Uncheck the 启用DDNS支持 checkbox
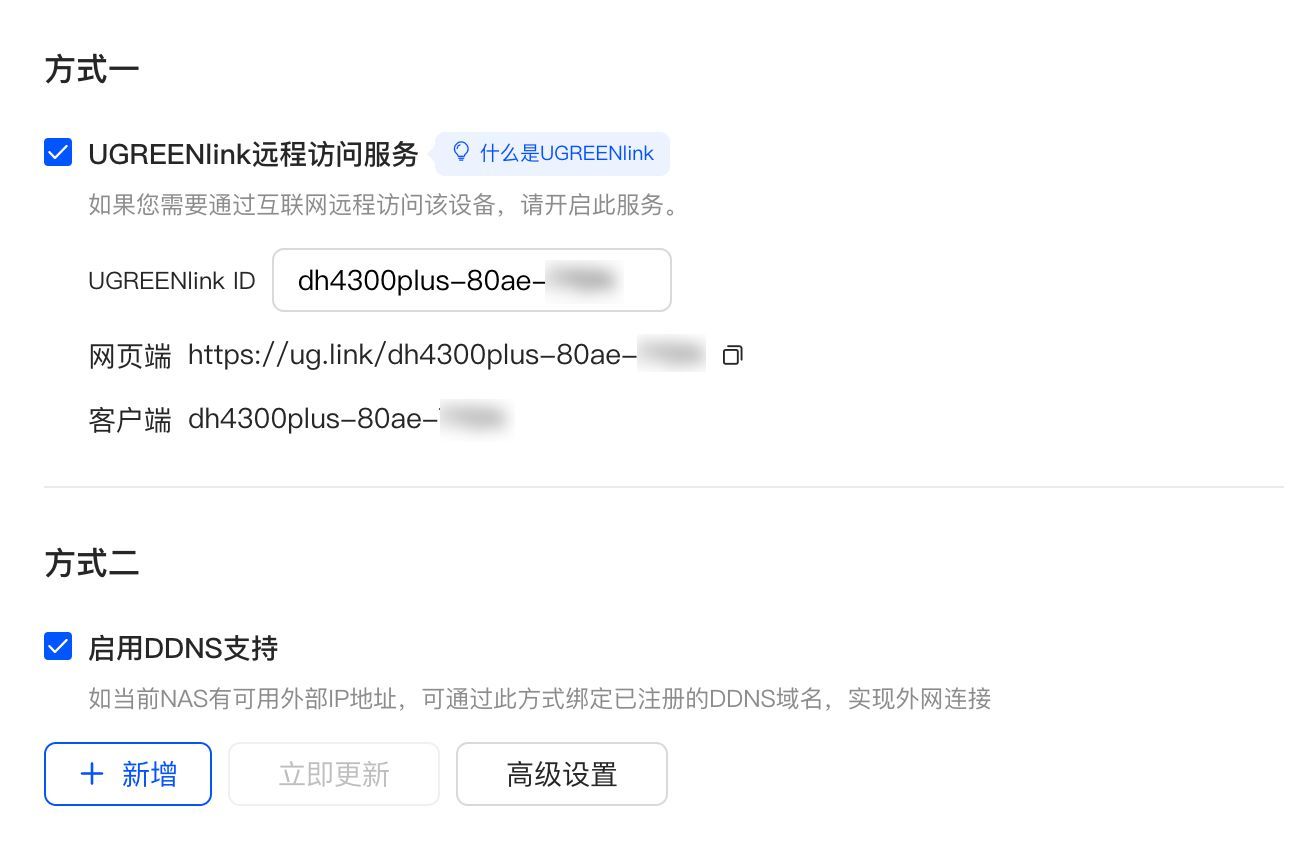The width and height of the screenshot is (1316, 848). pos(58,647)
